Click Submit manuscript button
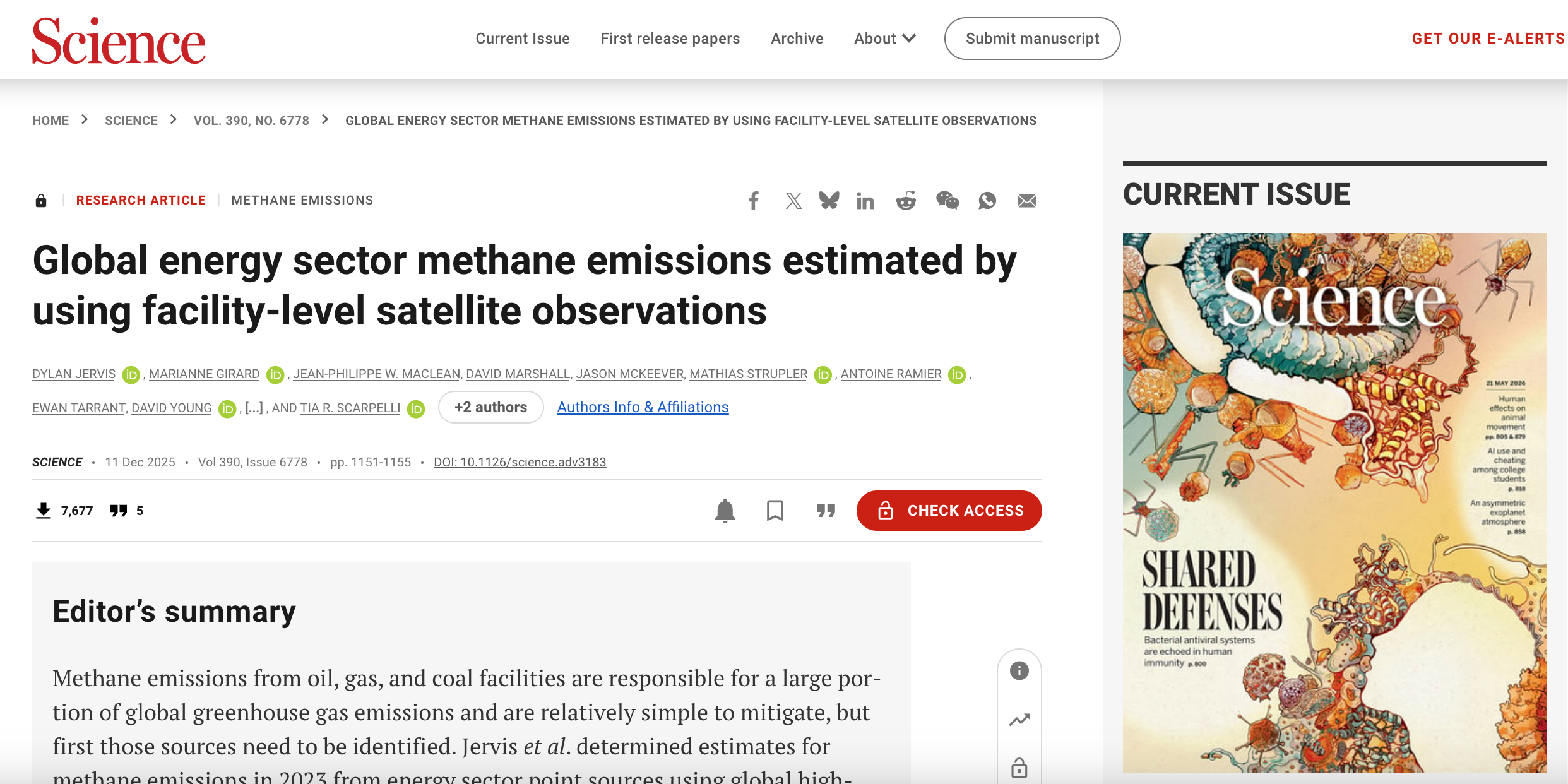The height and width of the screenshot is (784, 1568). tap(1033, 39)
